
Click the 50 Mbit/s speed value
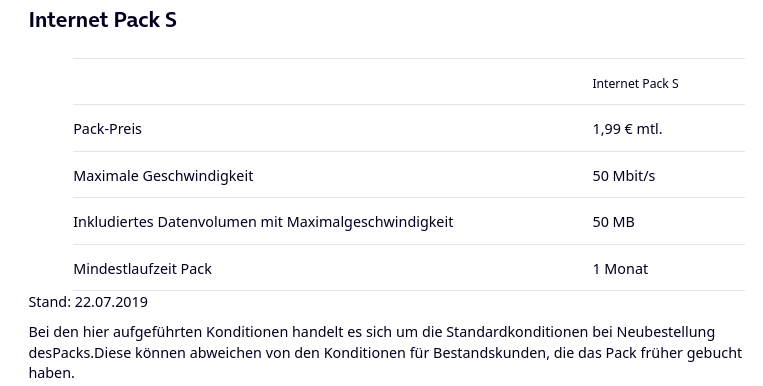(x=624, y=176)
